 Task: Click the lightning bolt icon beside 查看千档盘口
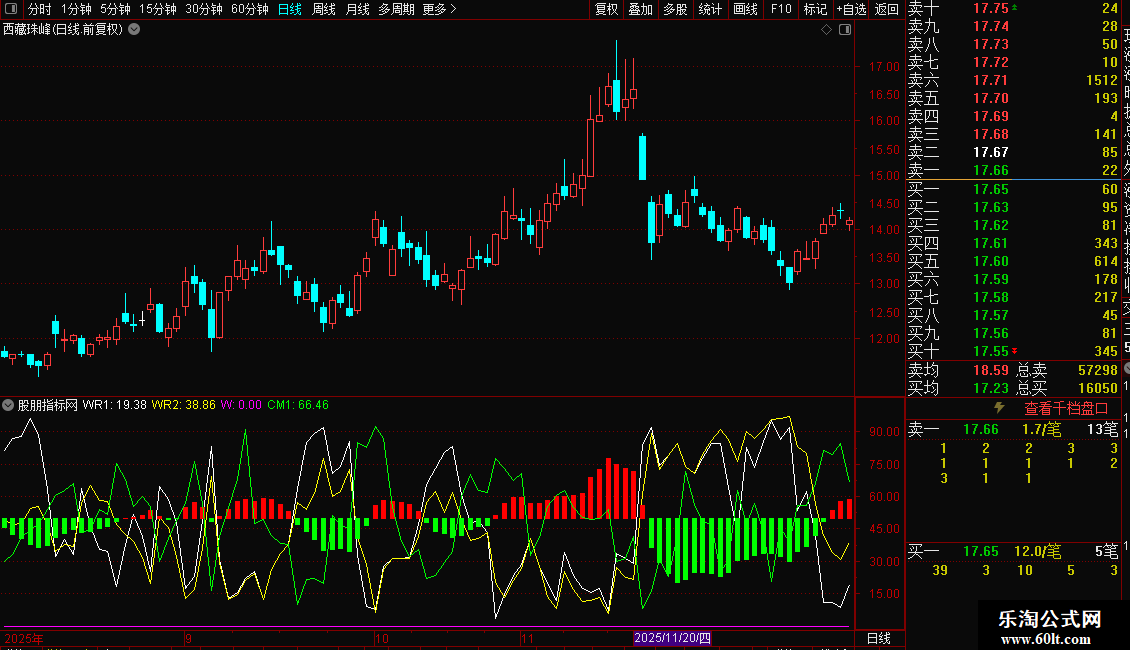pos(999,408)
